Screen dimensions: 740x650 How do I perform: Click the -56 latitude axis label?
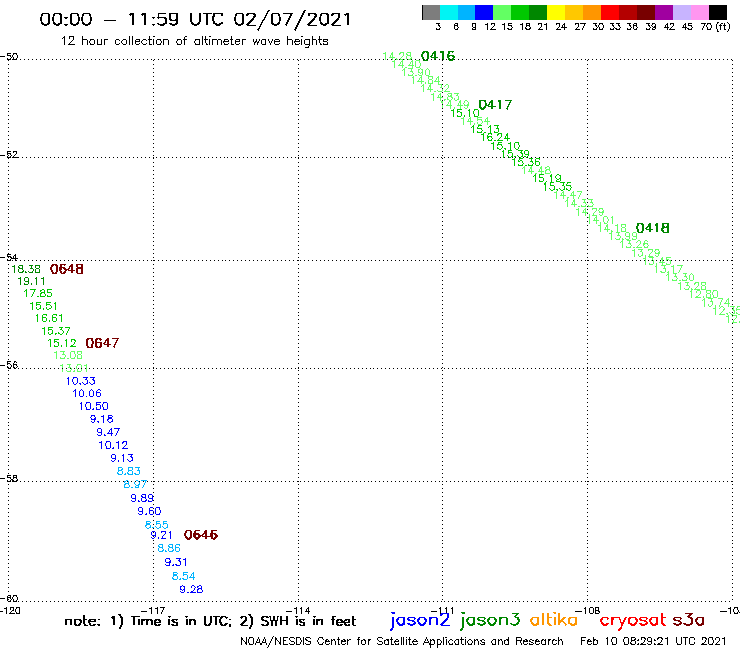(9, 365)
